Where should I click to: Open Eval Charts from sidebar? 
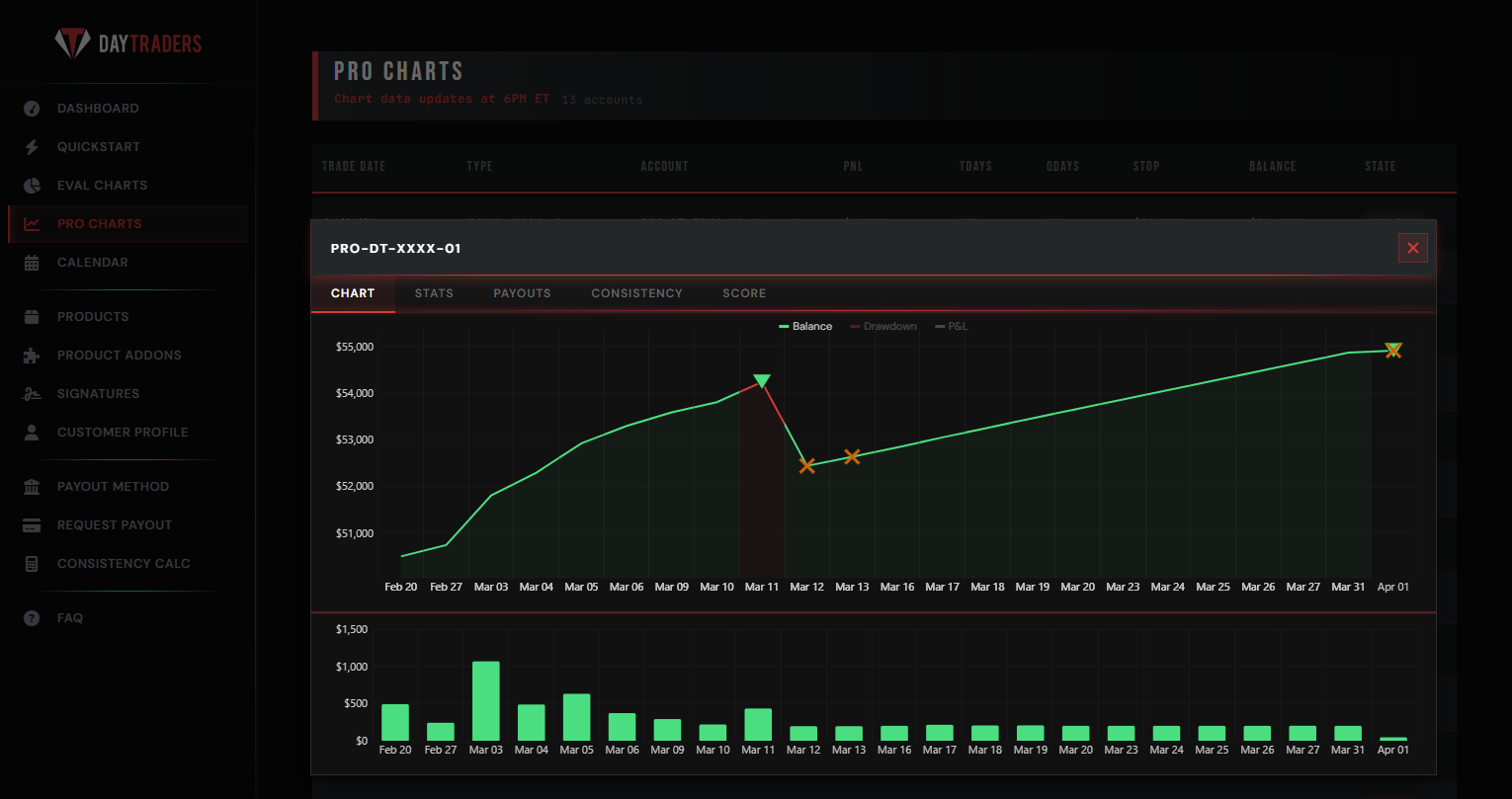tap(102, 186)
